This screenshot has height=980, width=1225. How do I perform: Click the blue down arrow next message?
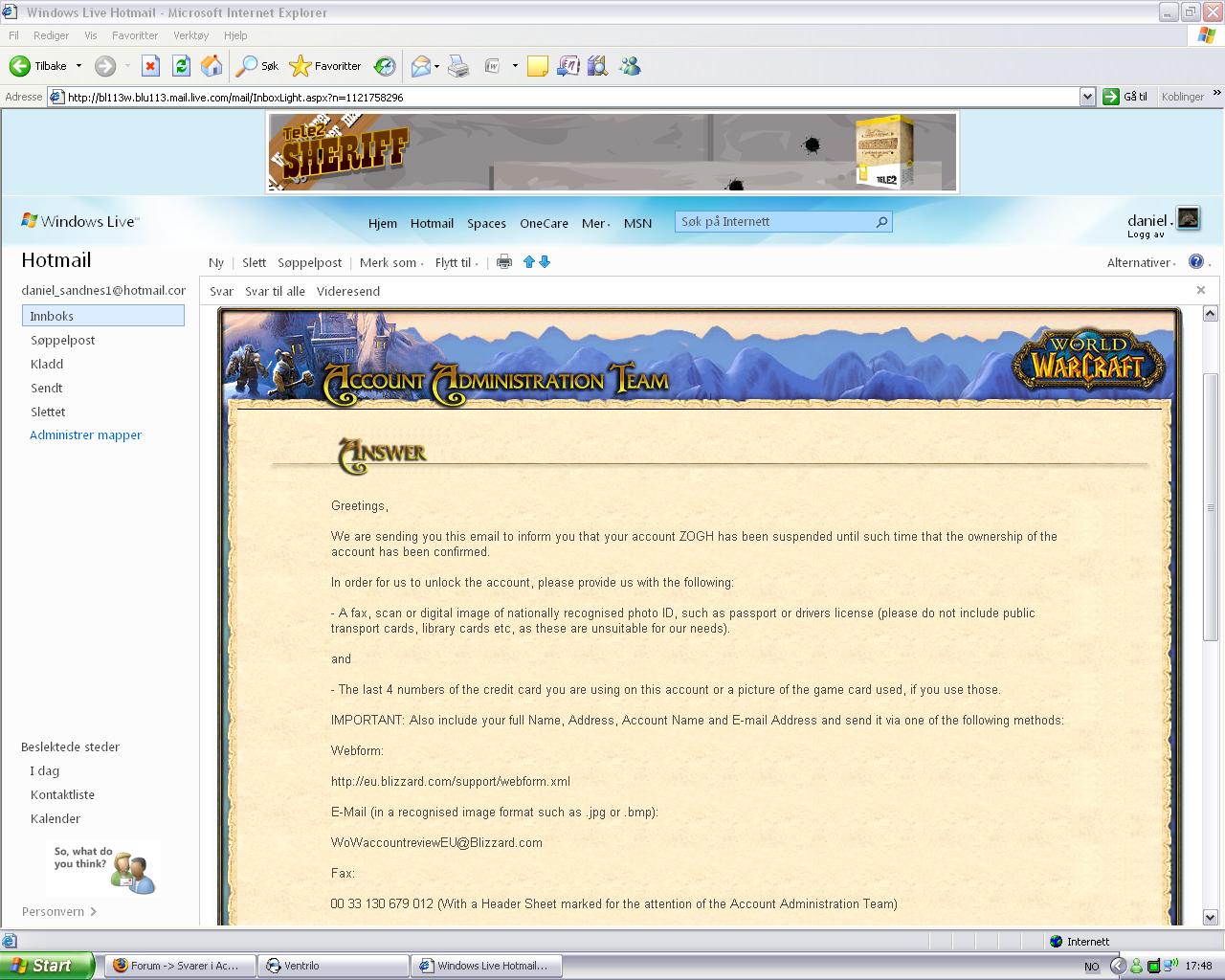point(545,262)
